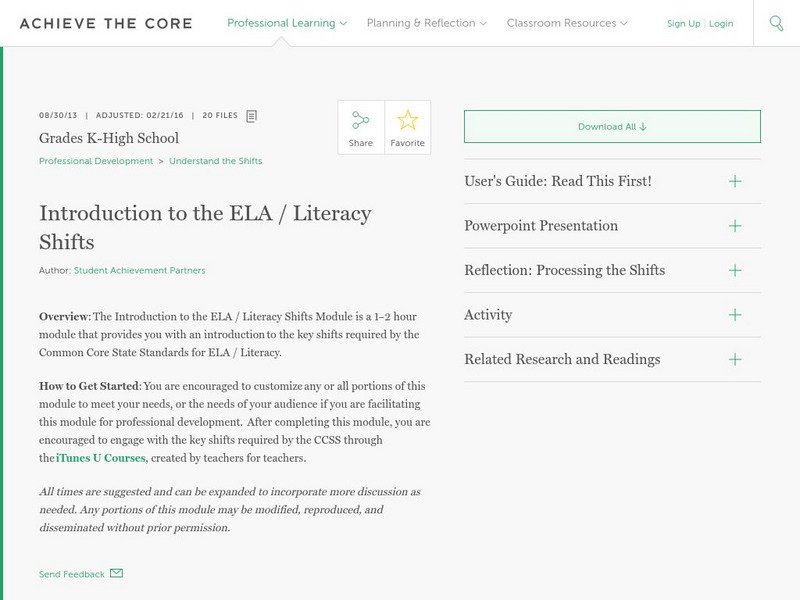This screenshot has height=600, width=800.
Task: Open the Professional Learning menu
Action: click(x=287, y=23)
